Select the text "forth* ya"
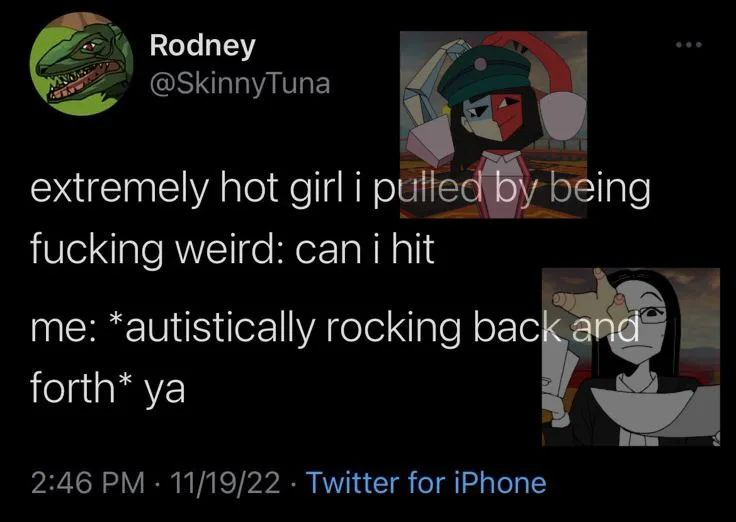736x522 pixels. point(108,388)
